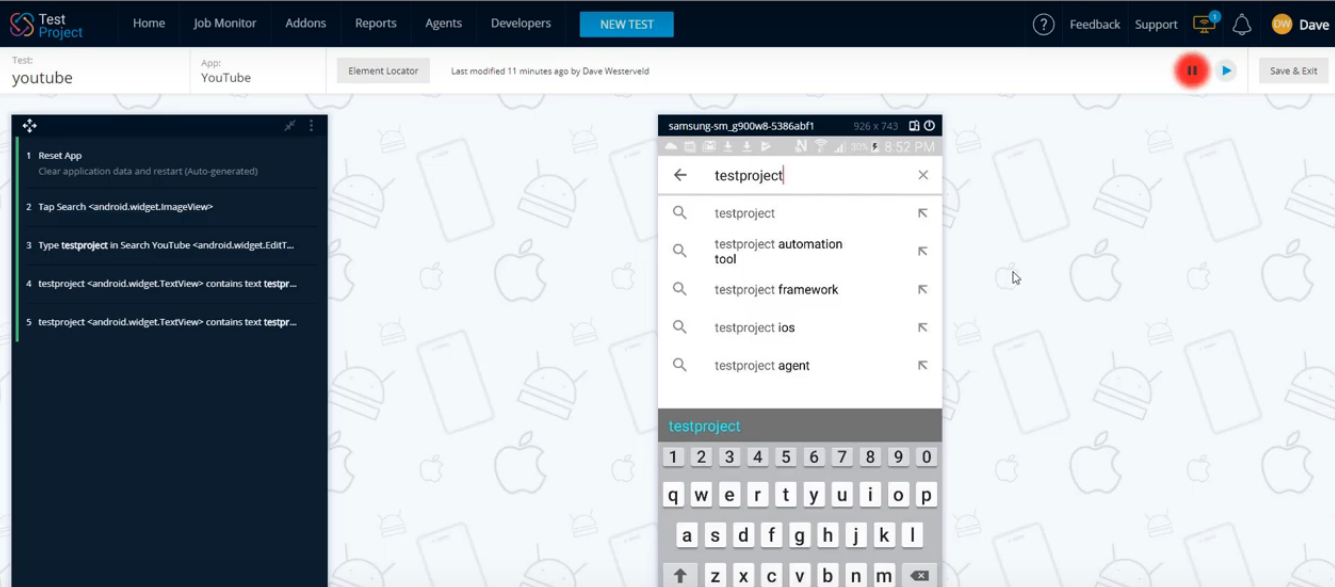Tap the '0' key on the keyboard
This screenshot has height=587, width=1335.
(927, 457)
